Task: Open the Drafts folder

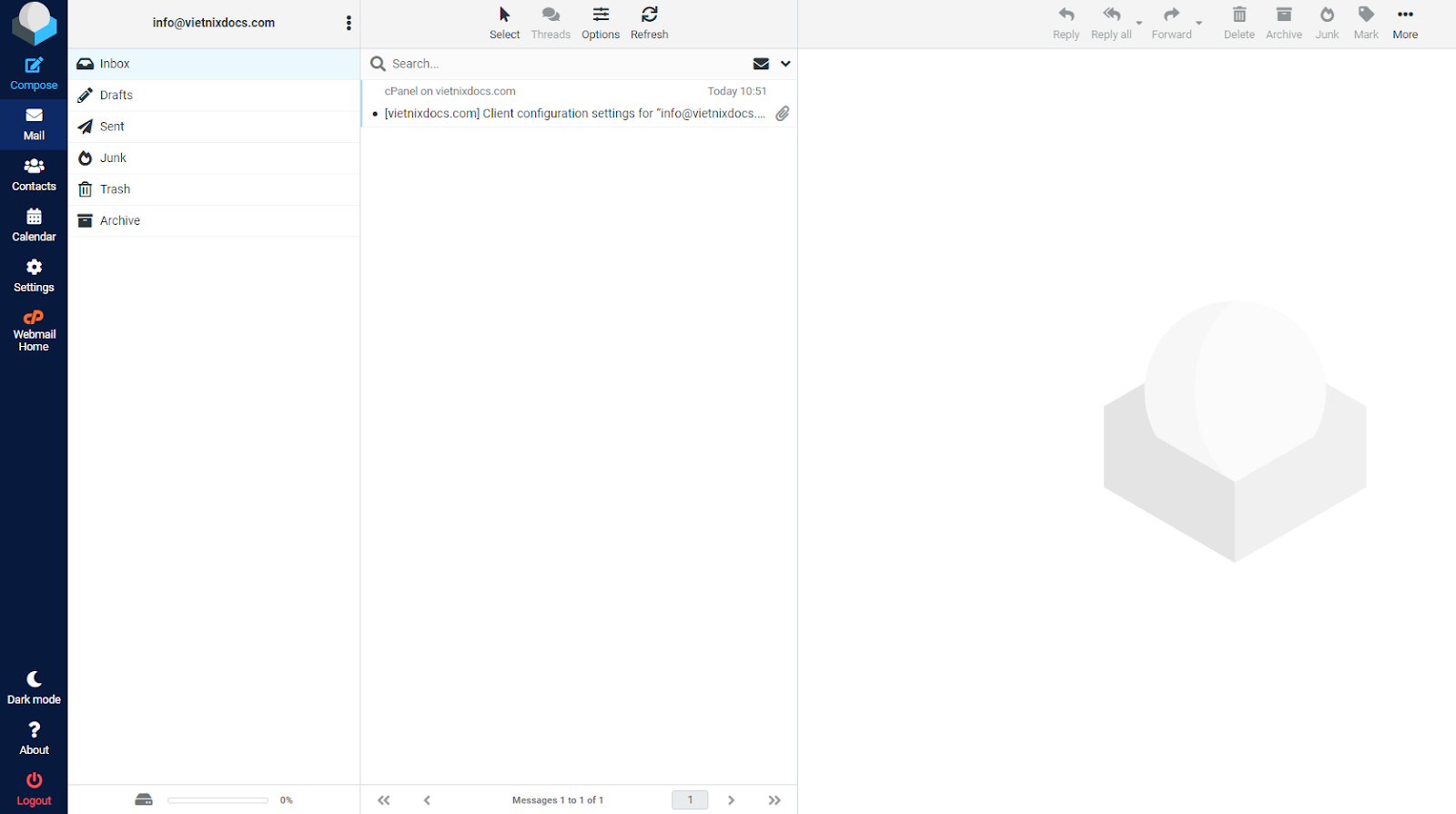Action: (x=214, y=95)
